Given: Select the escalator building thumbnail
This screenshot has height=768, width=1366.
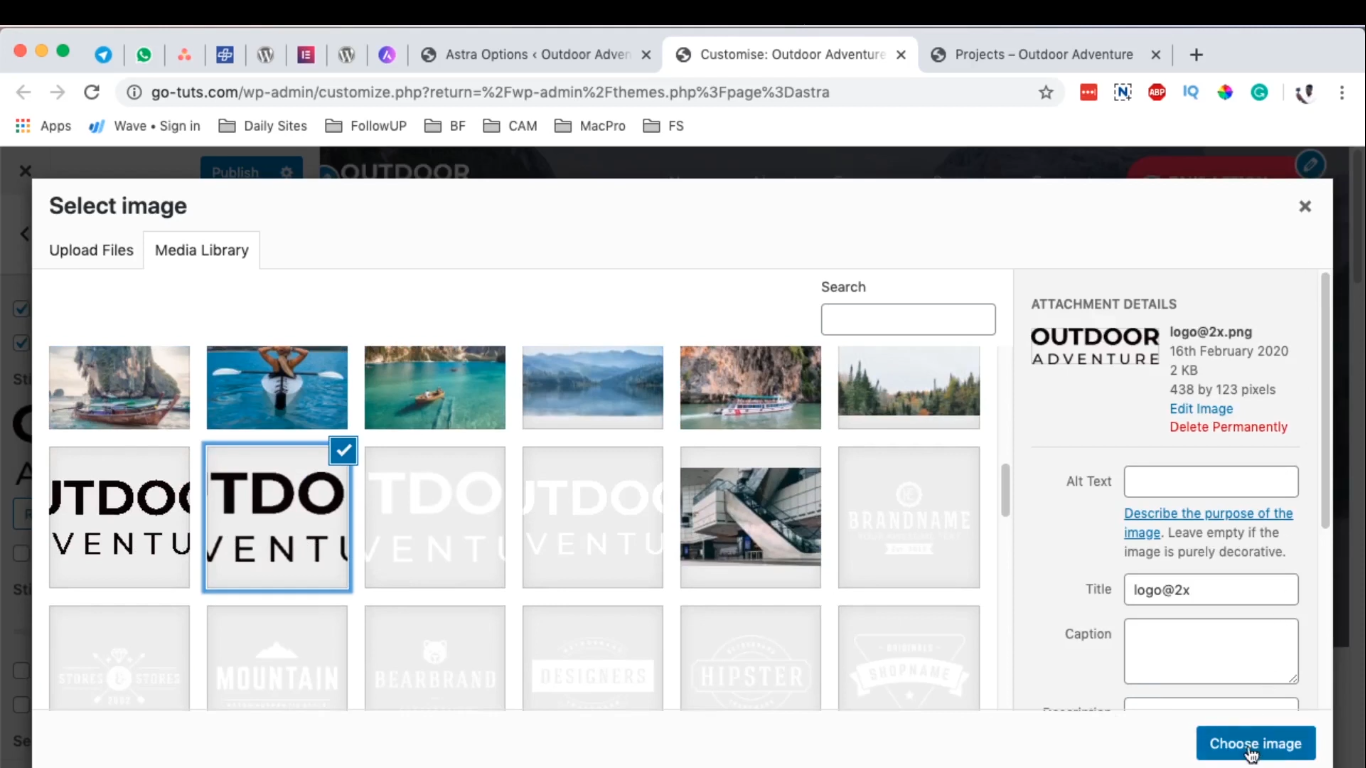Looking at the screenshot, I should pos(751,517).
